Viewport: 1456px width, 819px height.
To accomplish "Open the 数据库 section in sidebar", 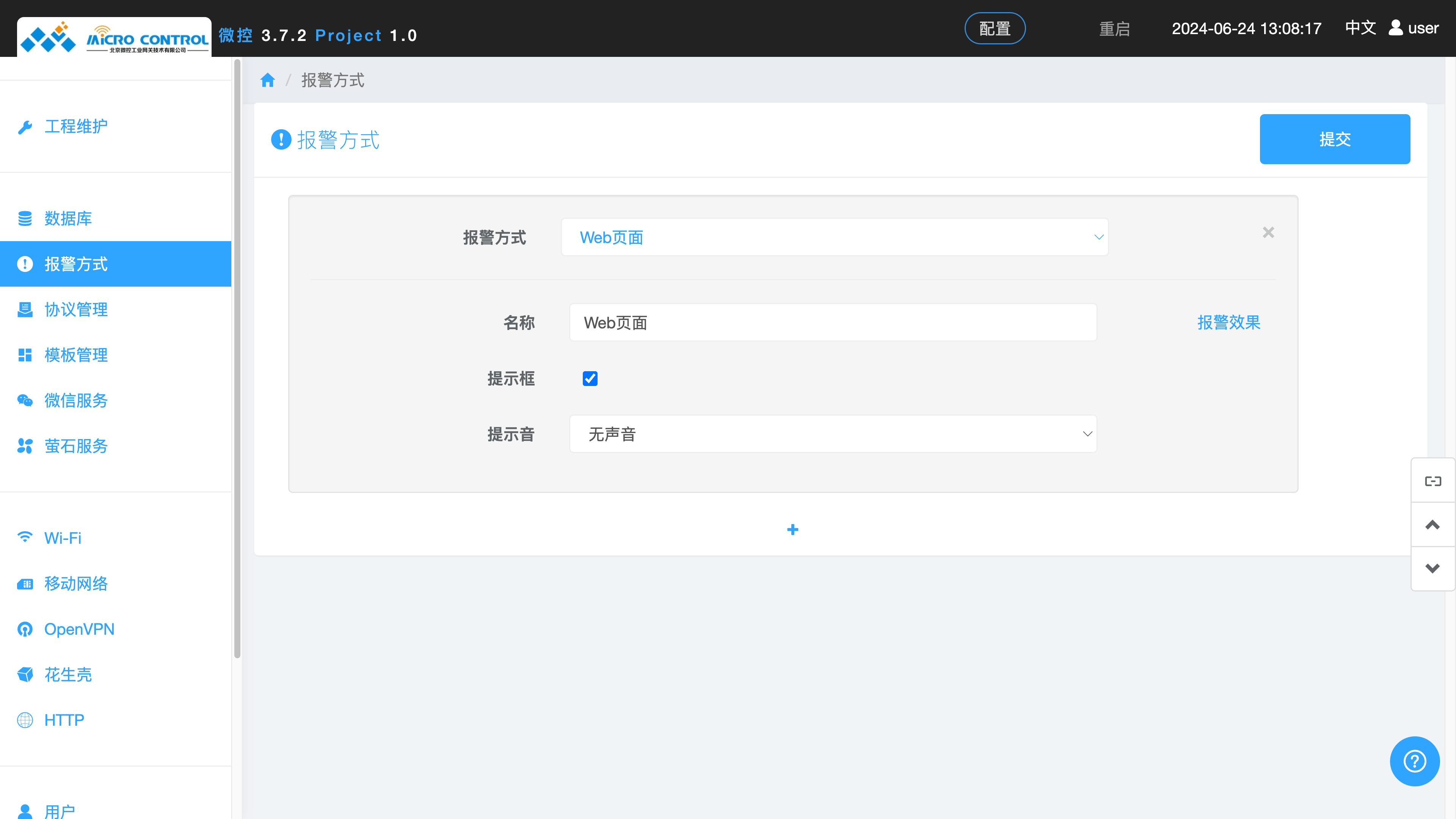I will coord(68,218).
